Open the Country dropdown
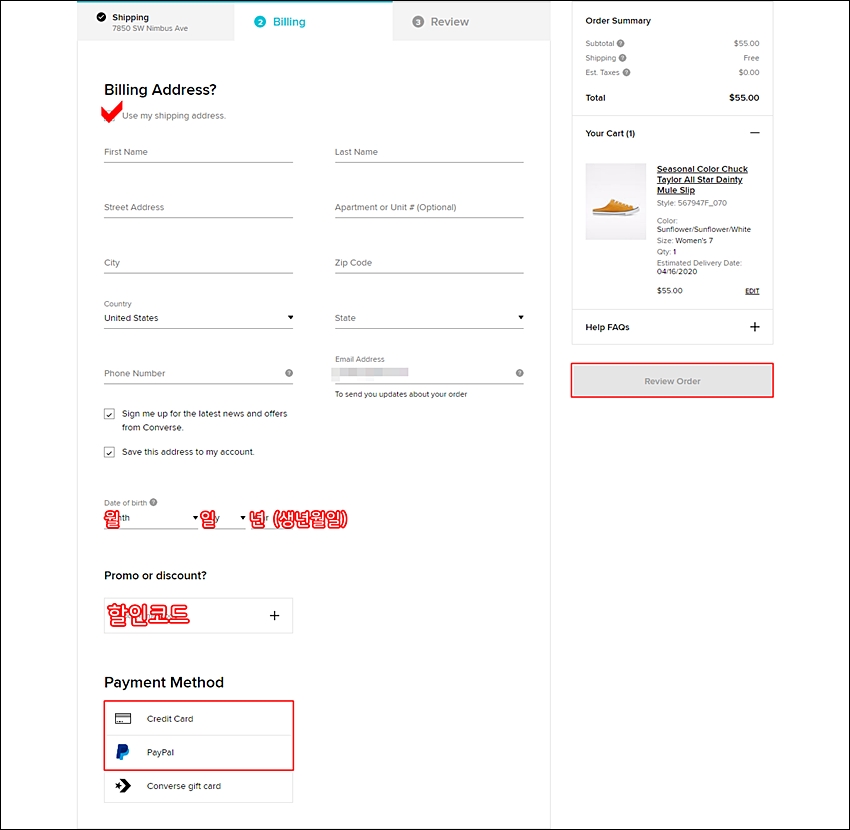Image resolution: width=850 pixels, height=830 pixels. coord(198,318)
